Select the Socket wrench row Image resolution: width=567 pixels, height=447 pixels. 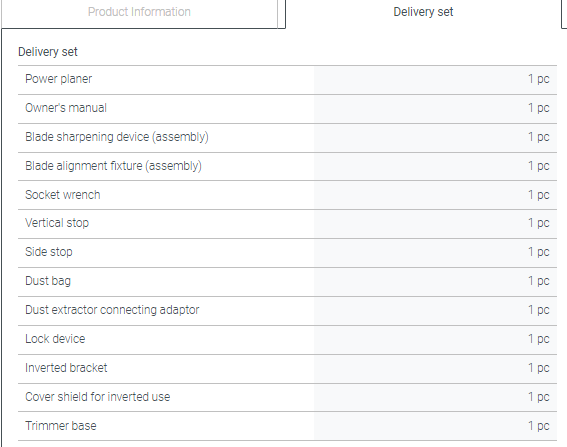point(287,195)
